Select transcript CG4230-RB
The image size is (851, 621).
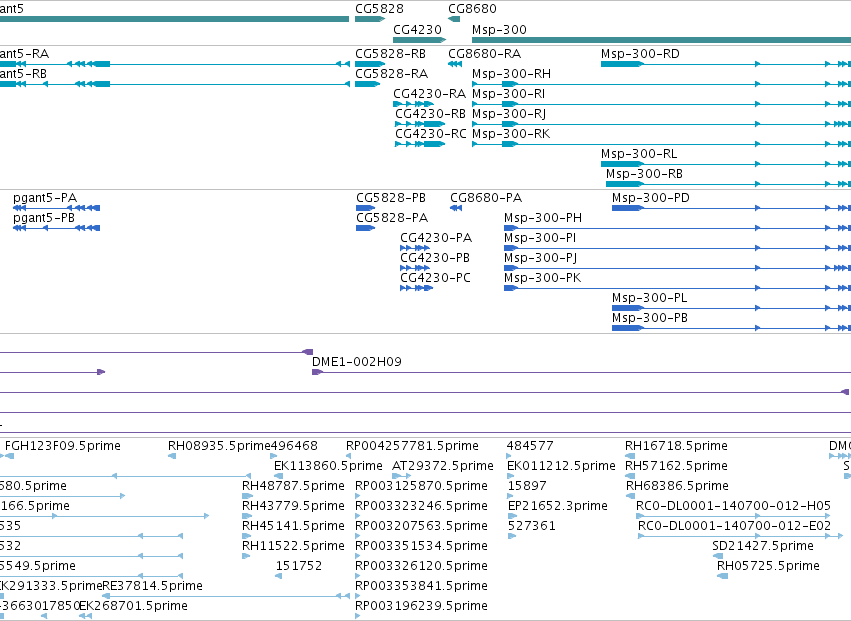point(430,114)
